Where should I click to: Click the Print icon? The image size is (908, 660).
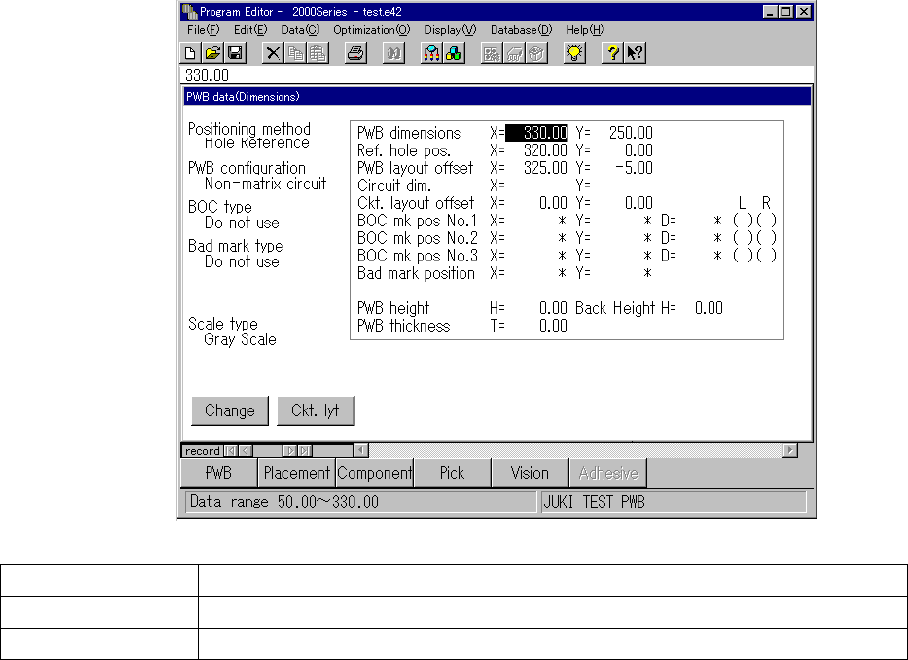click(x=354, y=54)
